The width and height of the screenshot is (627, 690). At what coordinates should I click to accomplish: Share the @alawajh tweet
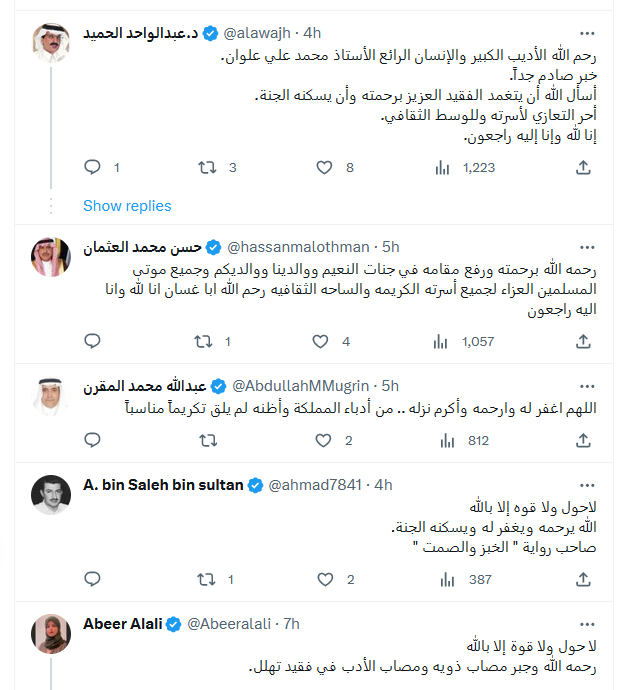(585, 168)
